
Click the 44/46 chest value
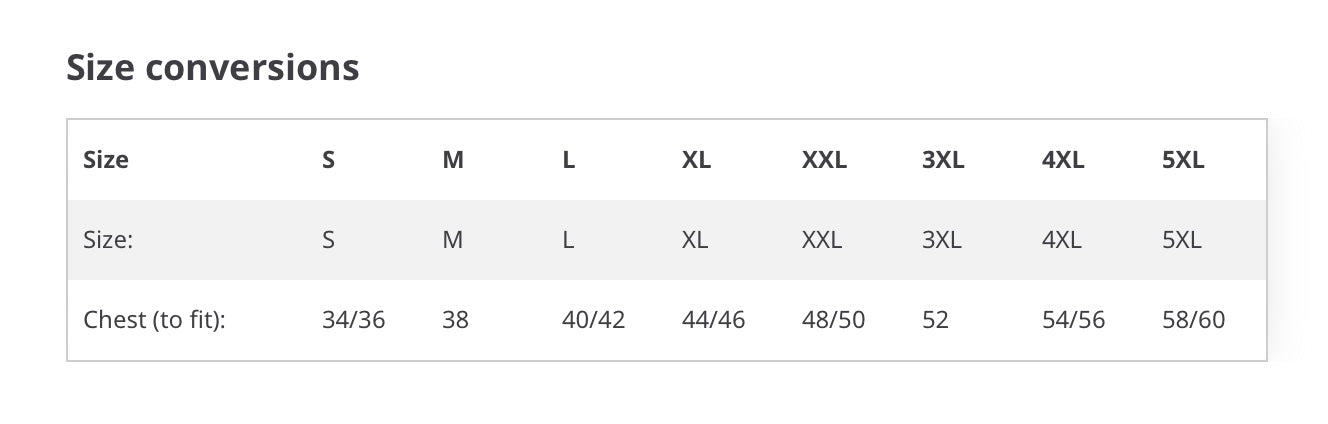713,320
